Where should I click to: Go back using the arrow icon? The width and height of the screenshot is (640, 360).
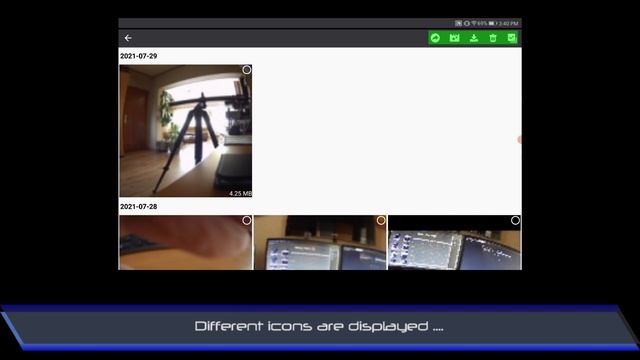pos(128,38)
